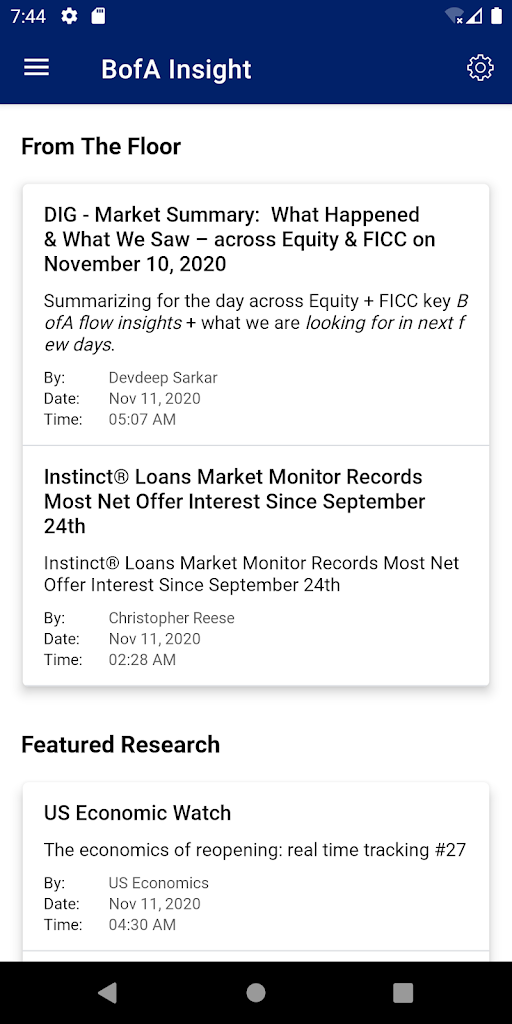
Task: Tap the Android back navigation button
Action: (107, 993)
